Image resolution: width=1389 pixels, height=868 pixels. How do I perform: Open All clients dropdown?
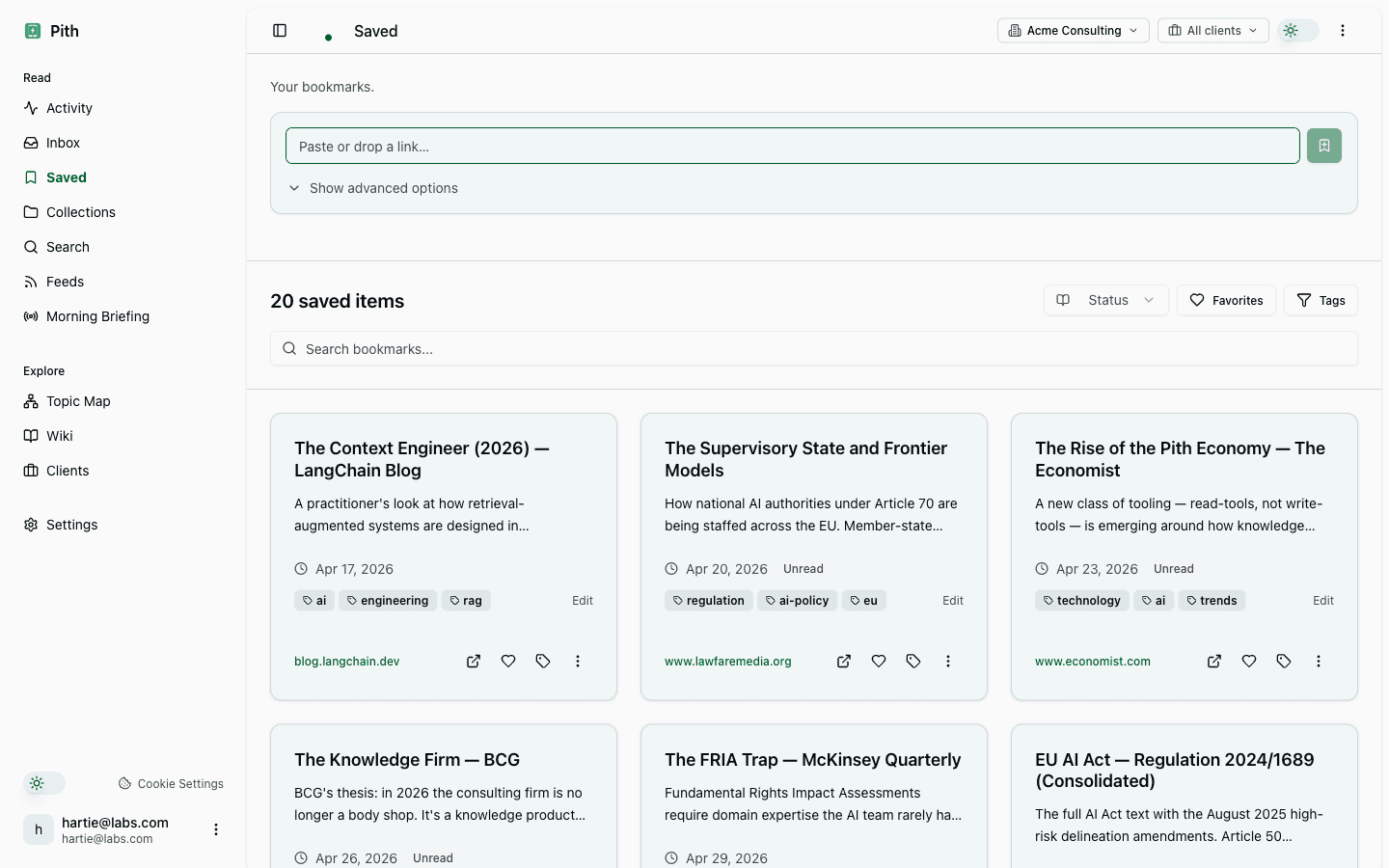(x=1213, y=31)
